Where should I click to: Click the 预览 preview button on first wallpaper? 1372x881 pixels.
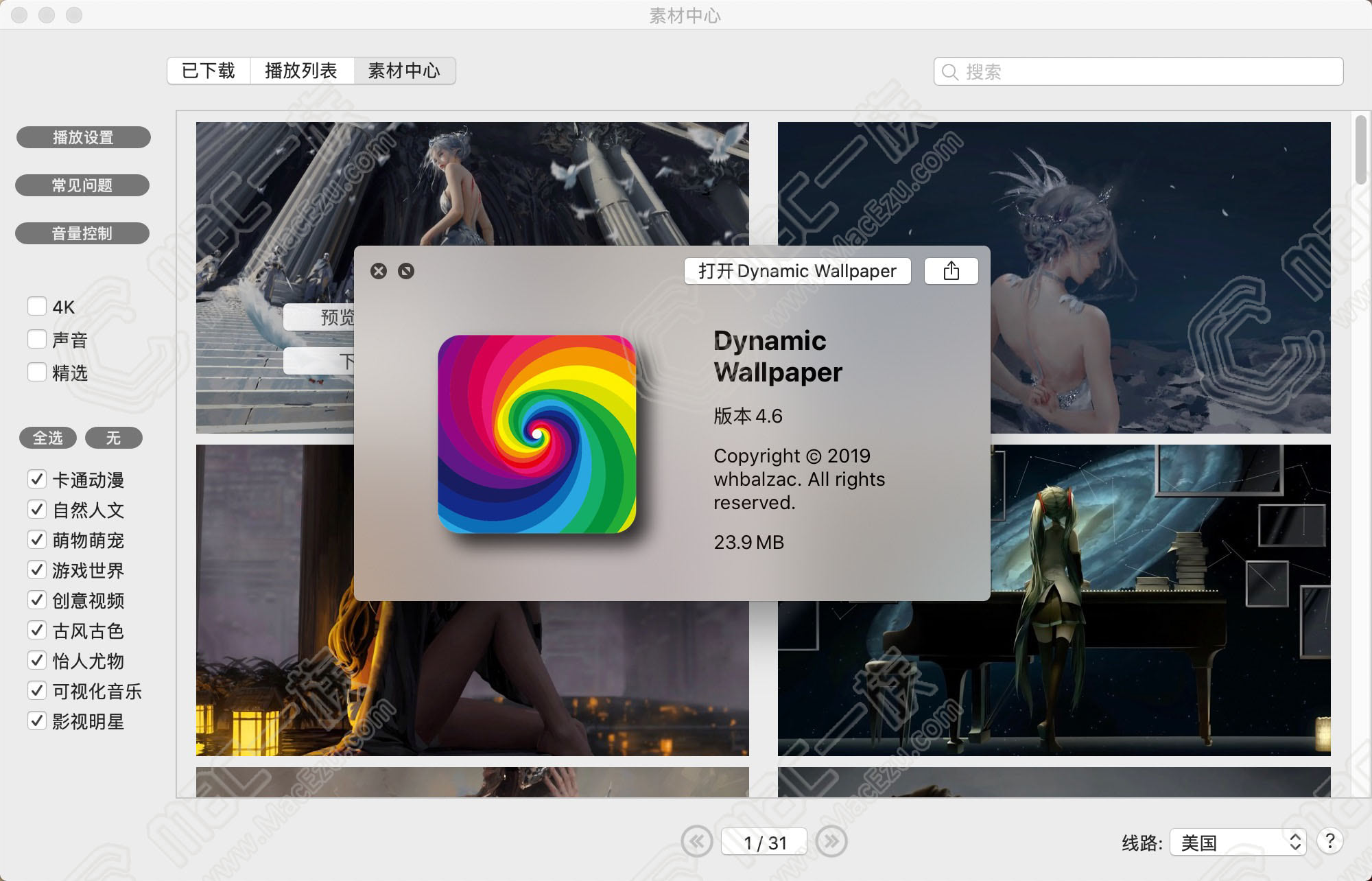[320, 317]
